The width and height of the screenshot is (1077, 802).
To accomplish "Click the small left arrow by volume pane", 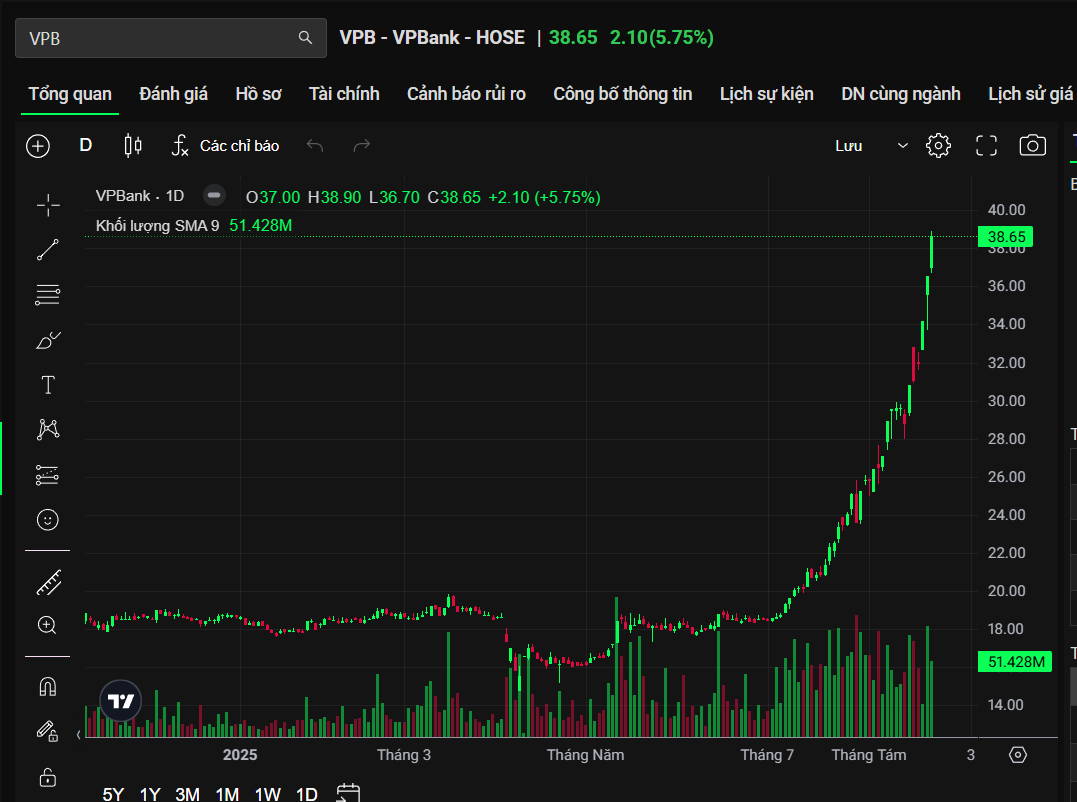I will pyautogui.click(x=78, y=735).
